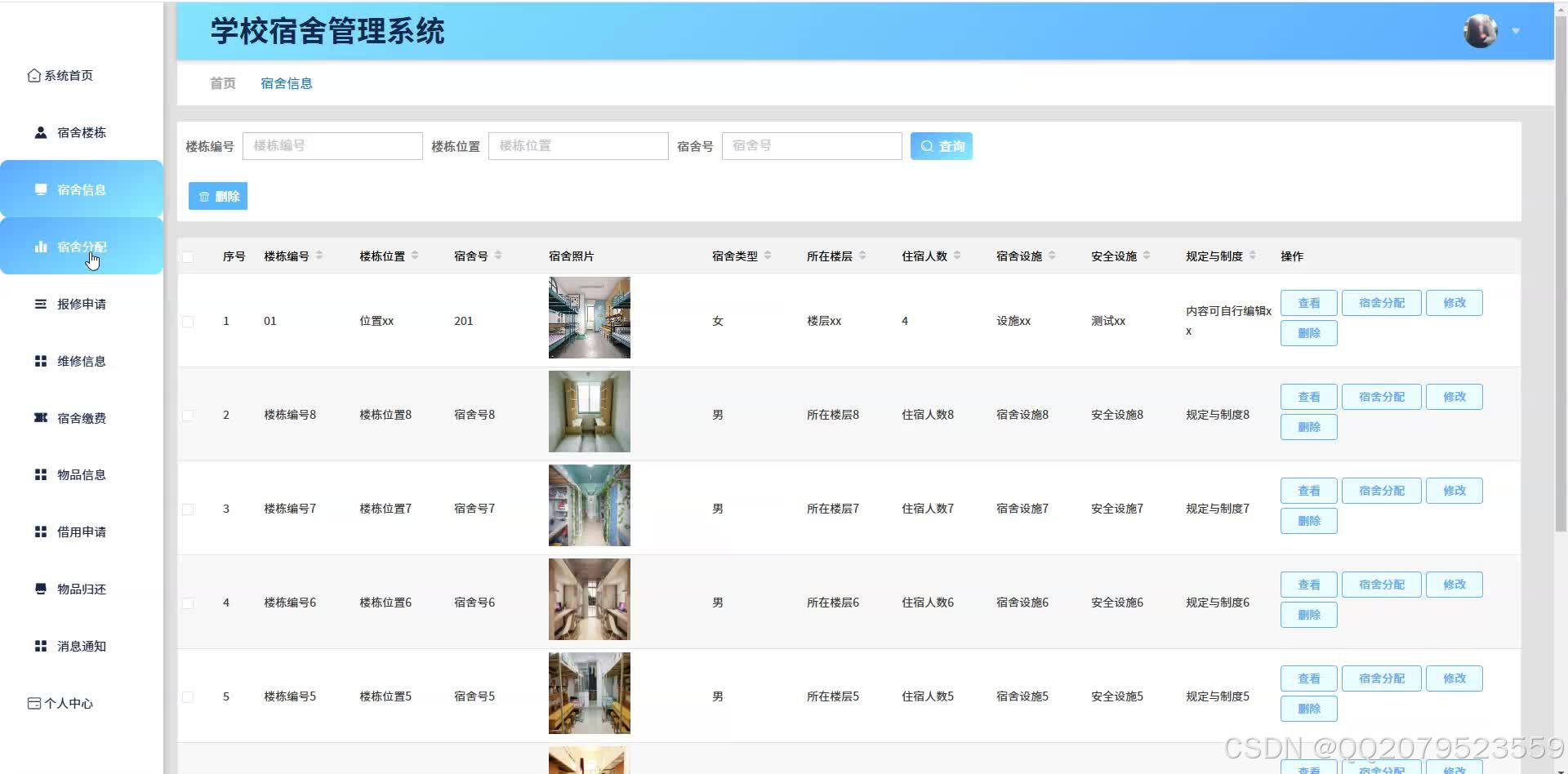Click 宿舍分配 button in row 宿舍号6
Image resolution: width=1568 pixels, height=774 pixels.
(1382, 585)
